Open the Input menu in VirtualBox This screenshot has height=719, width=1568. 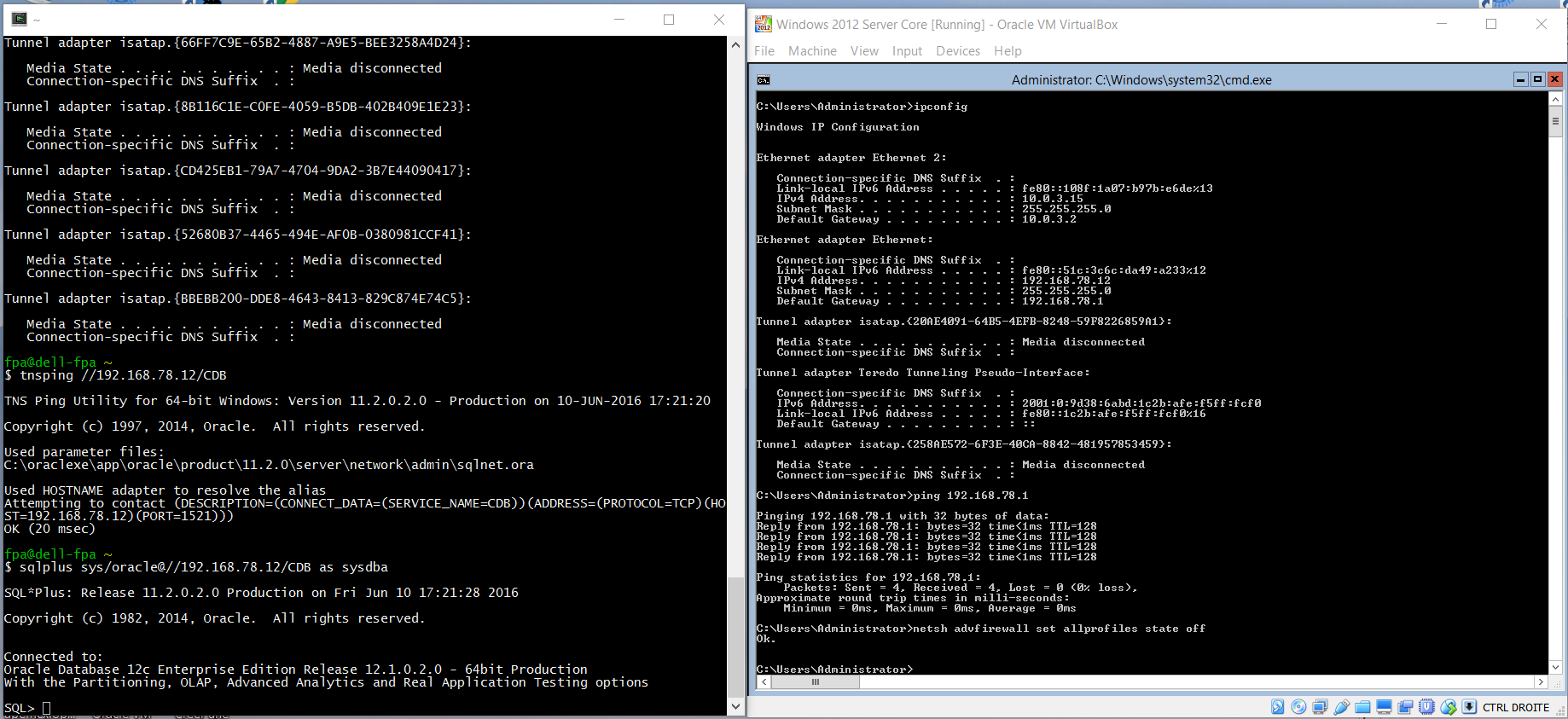[907, 51]
